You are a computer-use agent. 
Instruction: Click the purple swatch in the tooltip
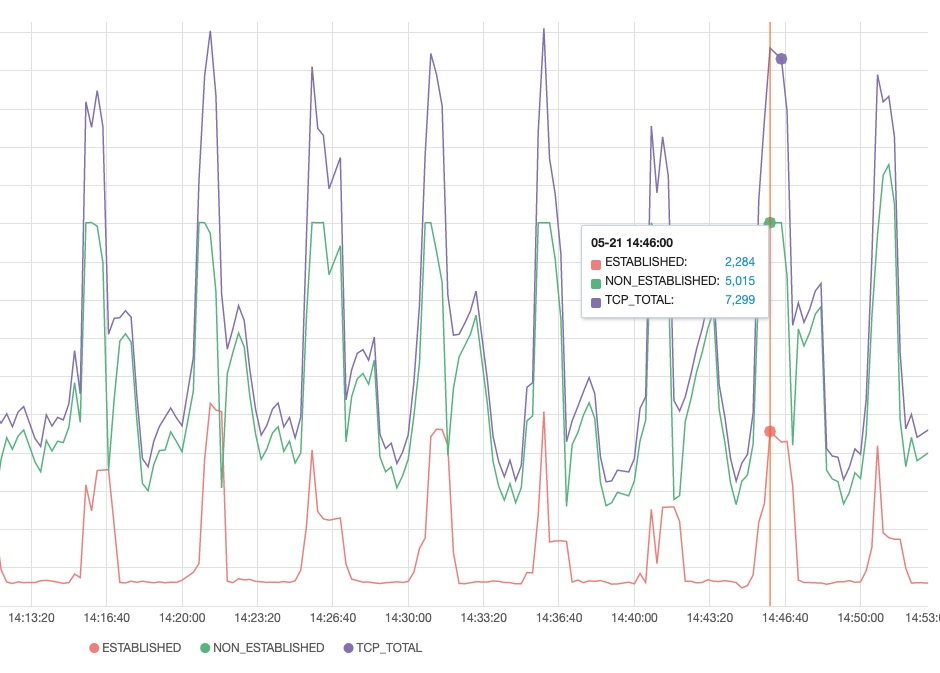click(597, 300)
